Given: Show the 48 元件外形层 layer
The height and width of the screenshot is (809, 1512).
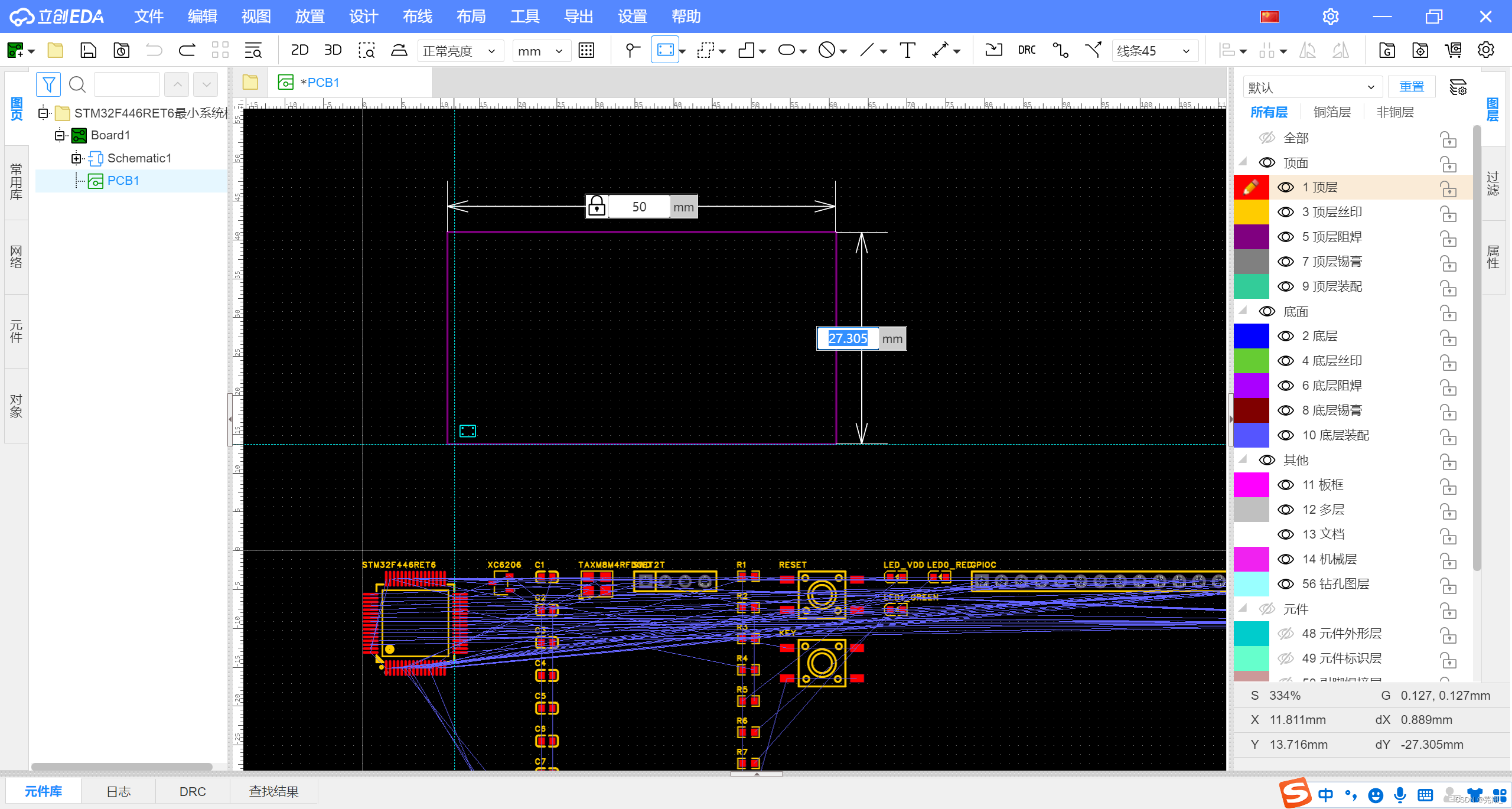Looking at the screenshot, I should click(1285, 634).
